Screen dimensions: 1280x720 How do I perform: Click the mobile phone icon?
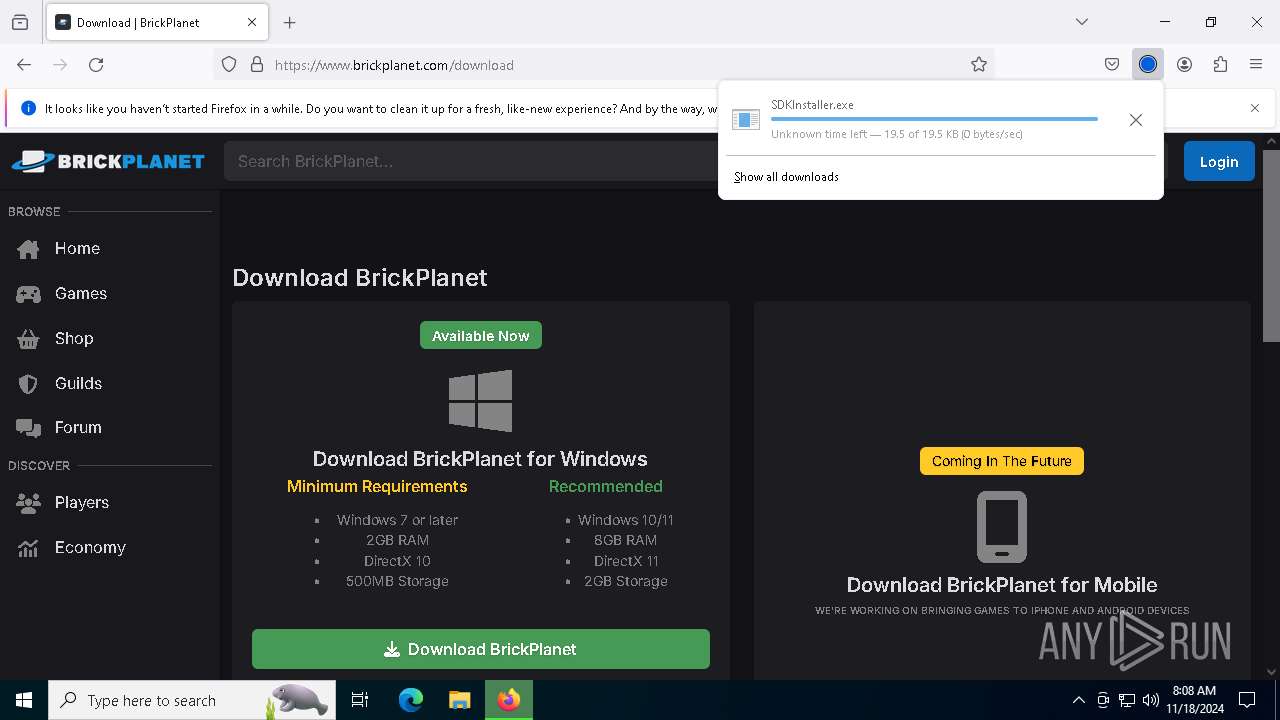coord(1002,527)
